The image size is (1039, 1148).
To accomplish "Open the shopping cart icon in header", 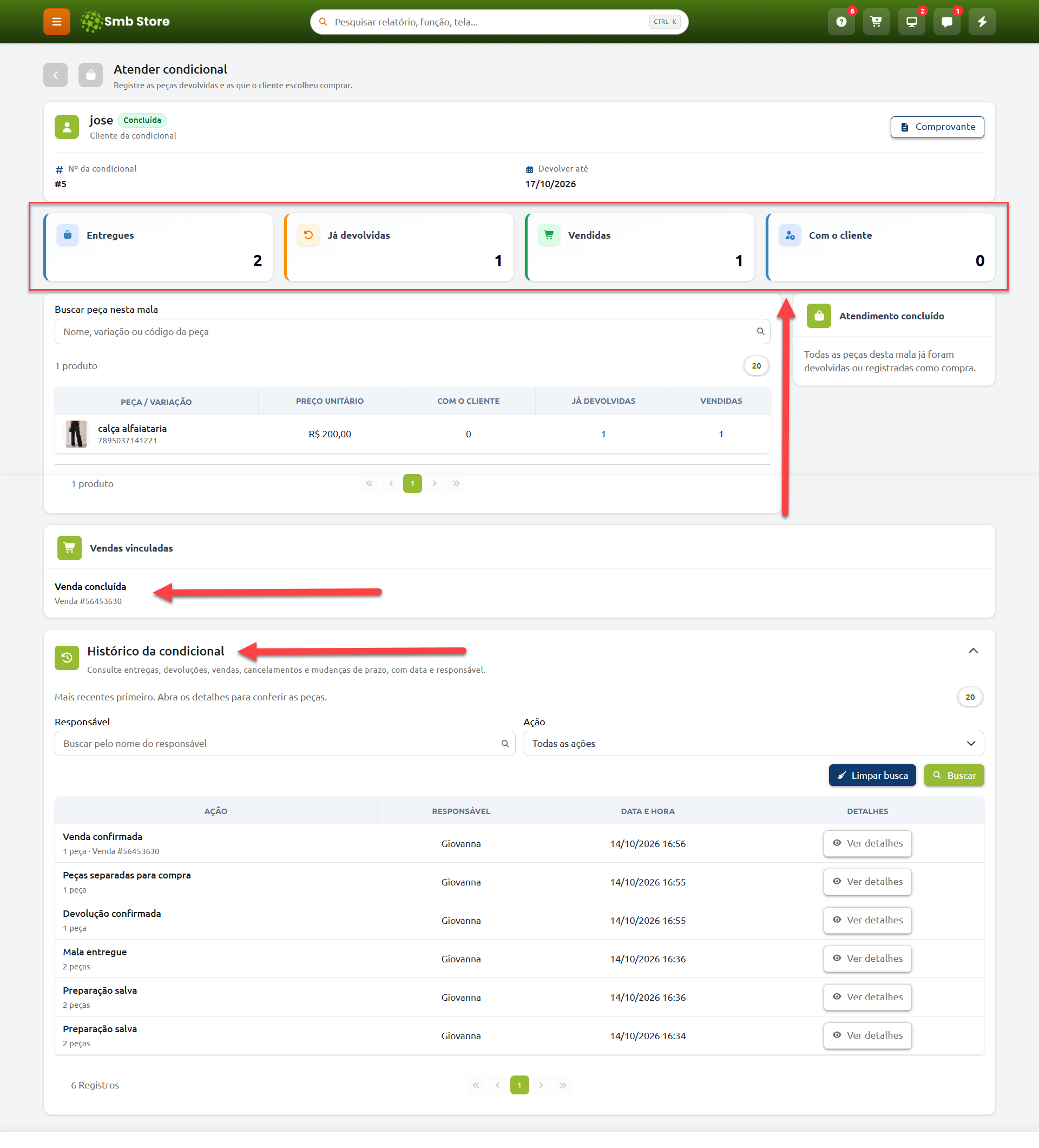I will (876, 22).
